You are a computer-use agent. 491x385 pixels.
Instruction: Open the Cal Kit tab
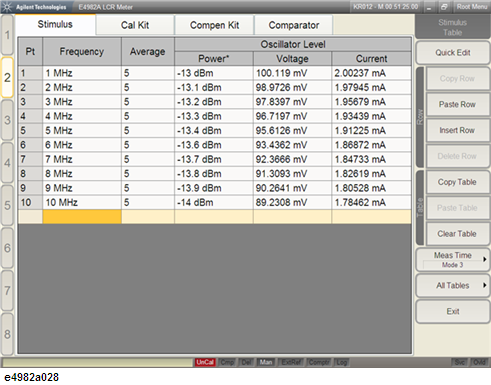coord(135,25)
